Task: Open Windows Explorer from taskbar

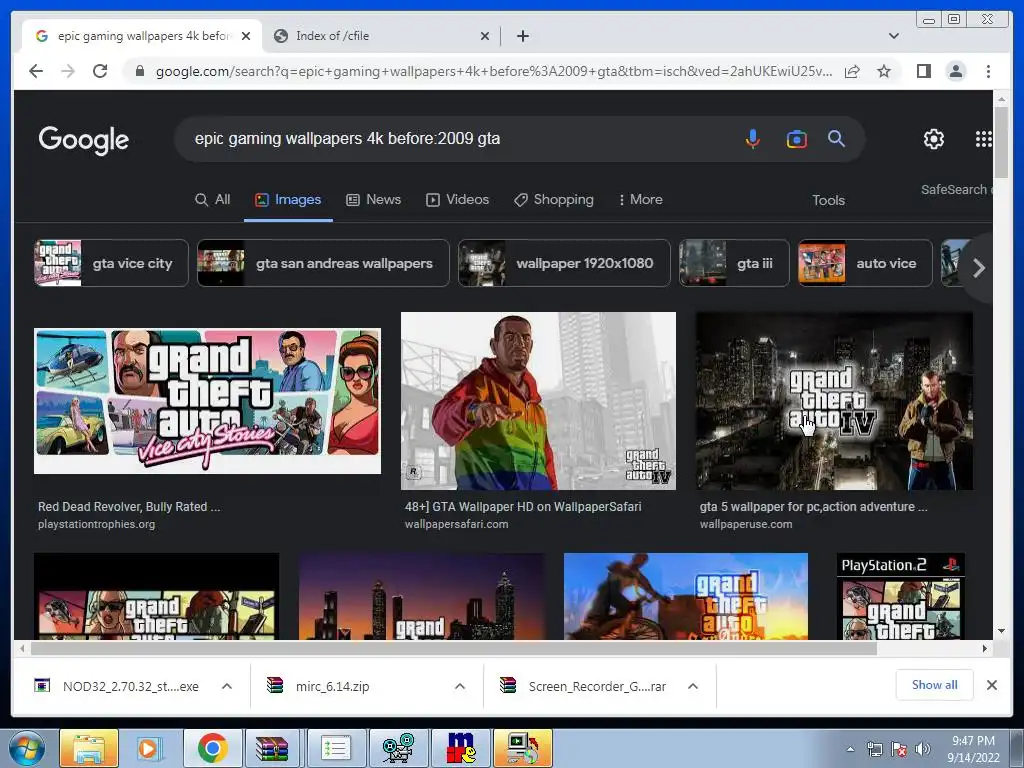Action: tap(89, 748)
